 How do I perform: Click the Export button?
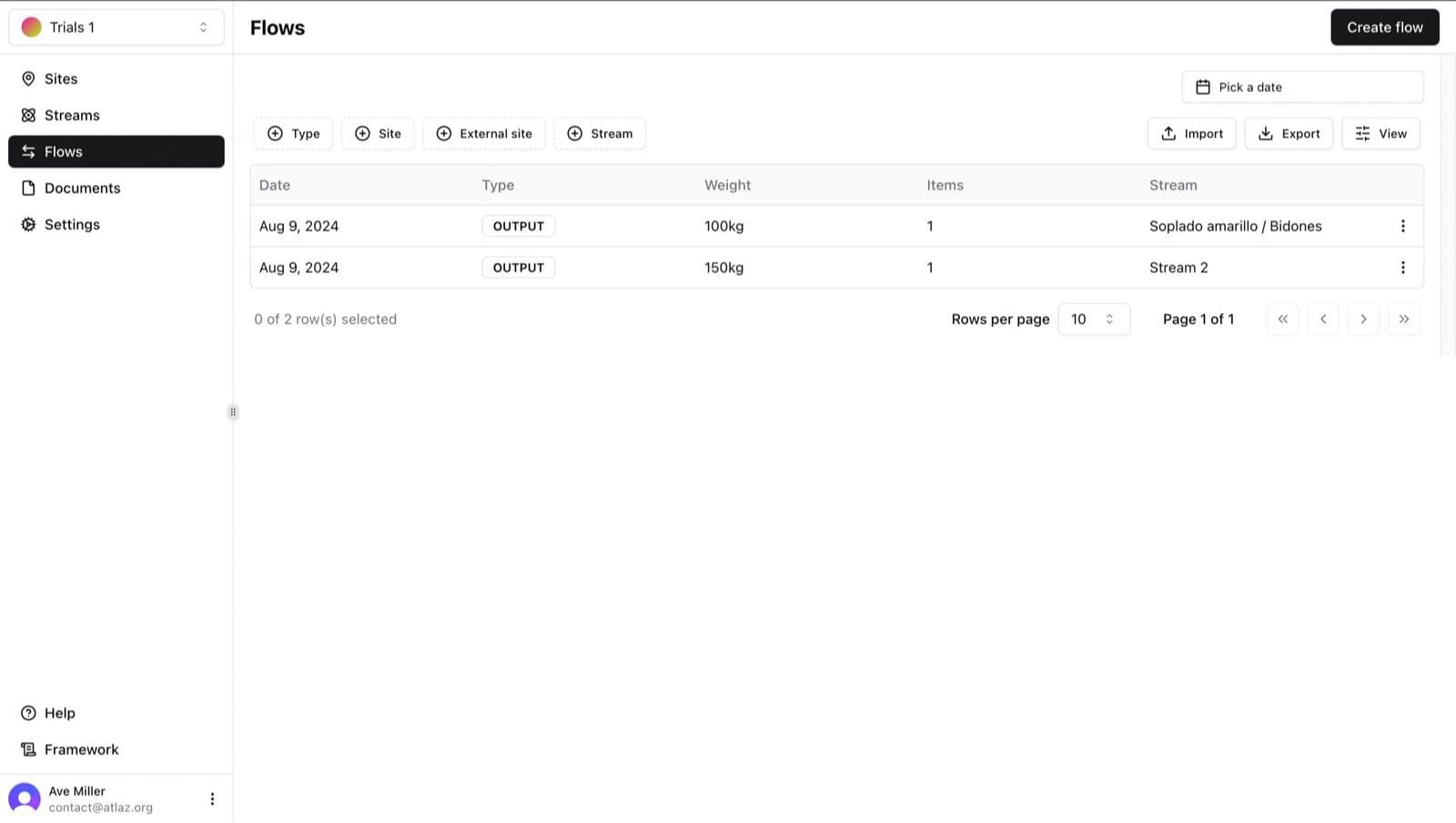[x=1288, y=134]
